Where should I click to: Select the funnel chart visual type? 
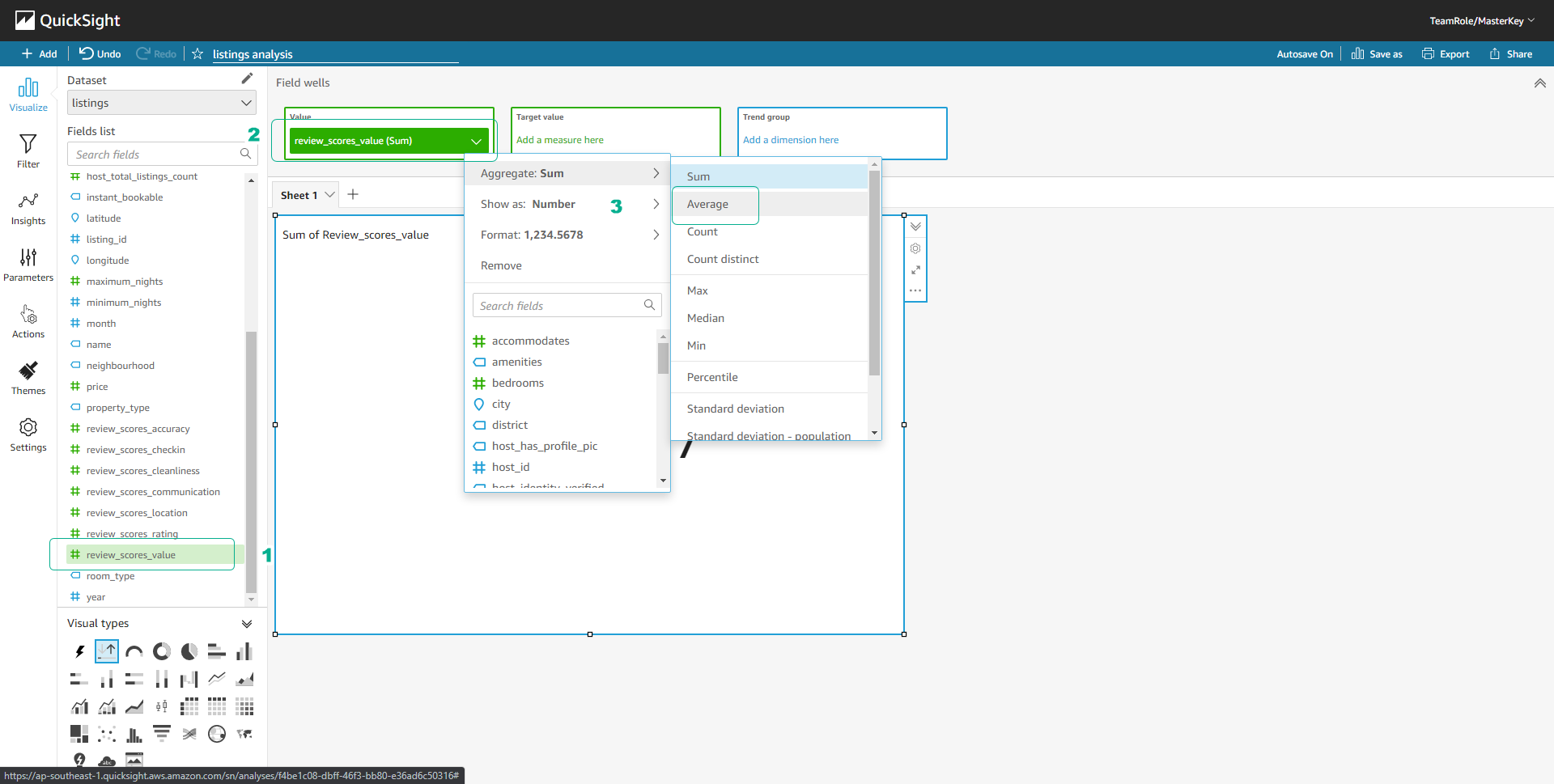[x=162, y=734]
